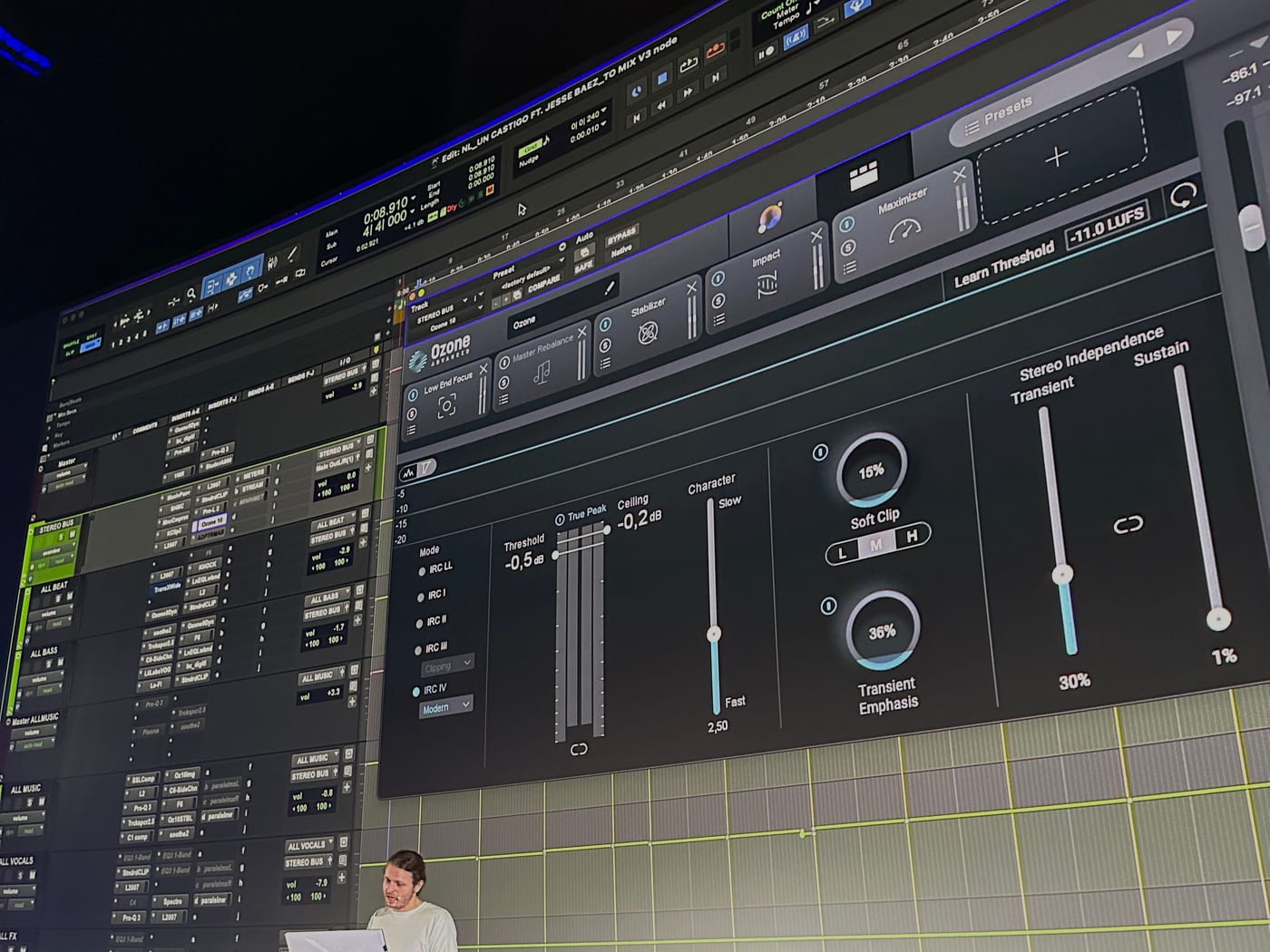1270x952 pixels.
Task: Click Pro Tools return to zero button
Action: pyautogui.click(x=637, y=117)
